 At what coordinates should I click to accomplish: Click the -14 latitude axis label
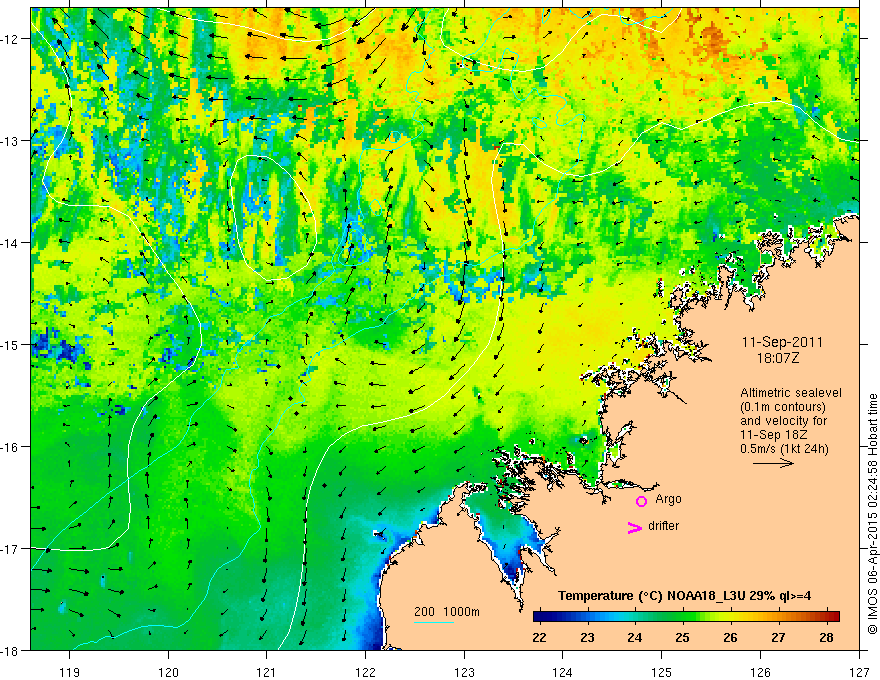coord(11,243)
